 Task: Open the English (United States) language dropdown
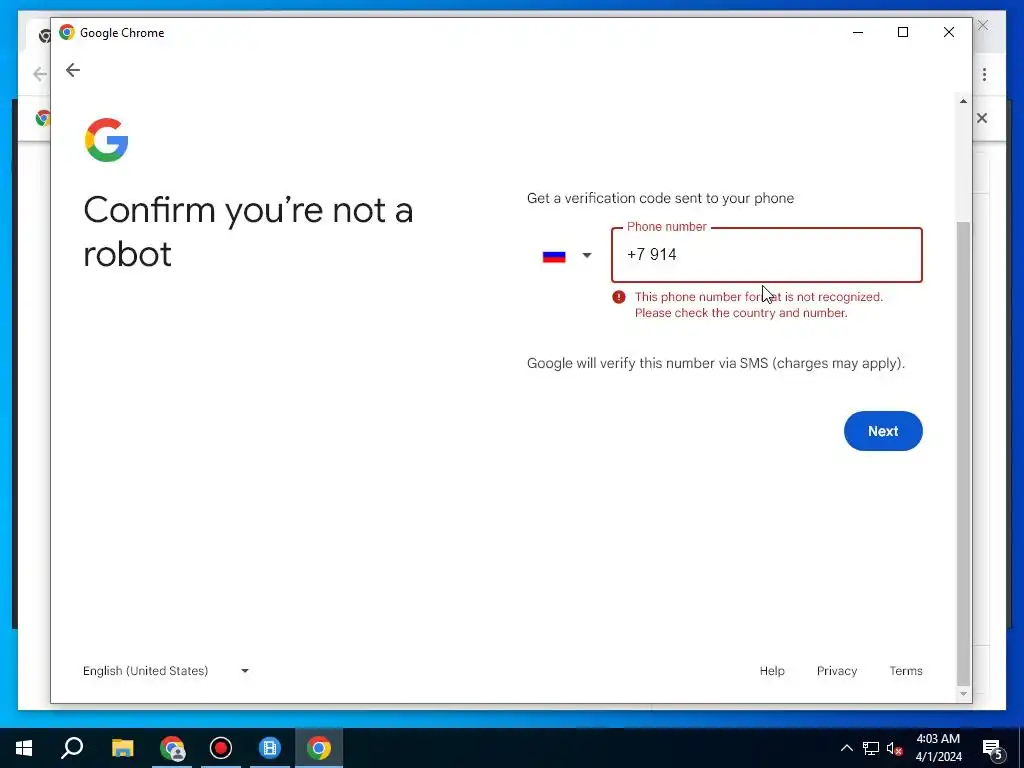point(166,671)
